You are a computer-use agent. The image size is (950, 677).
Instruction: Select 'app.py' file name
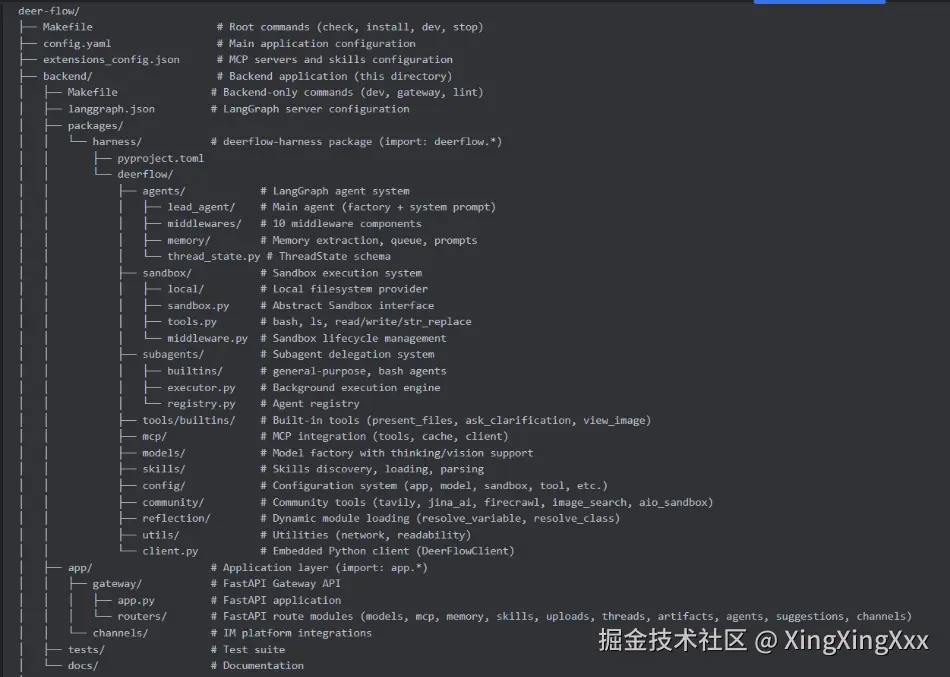pos(136,600)
